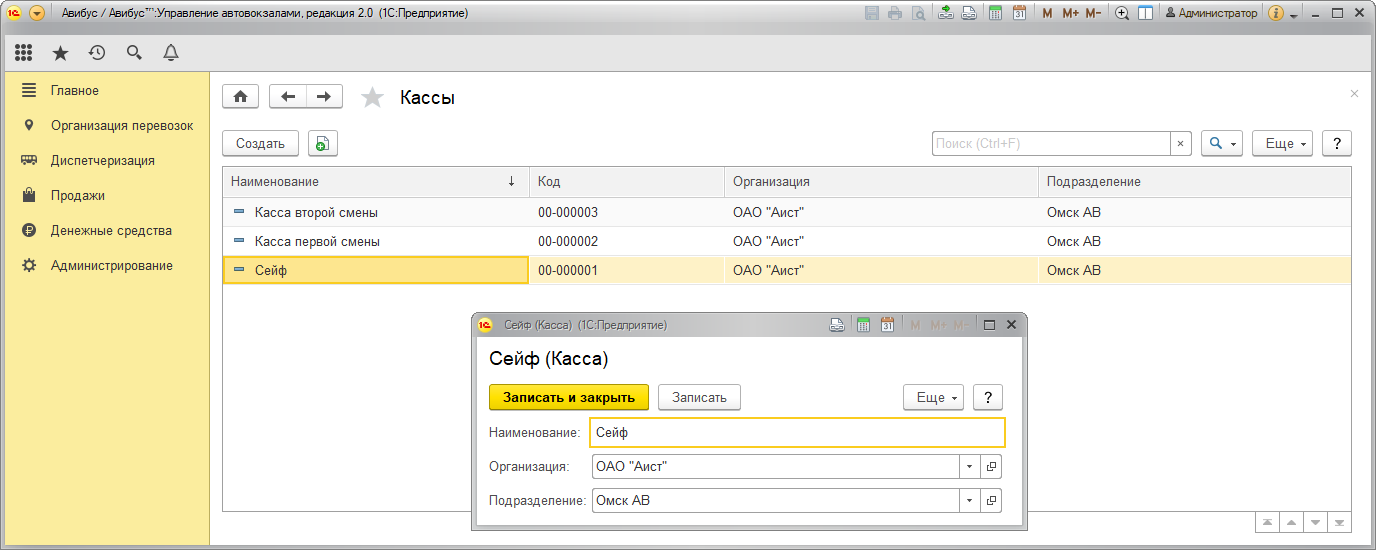This screenshot has height=550, width=1376.
Task: Create new item by copying icon
Action: coord(322,144)
